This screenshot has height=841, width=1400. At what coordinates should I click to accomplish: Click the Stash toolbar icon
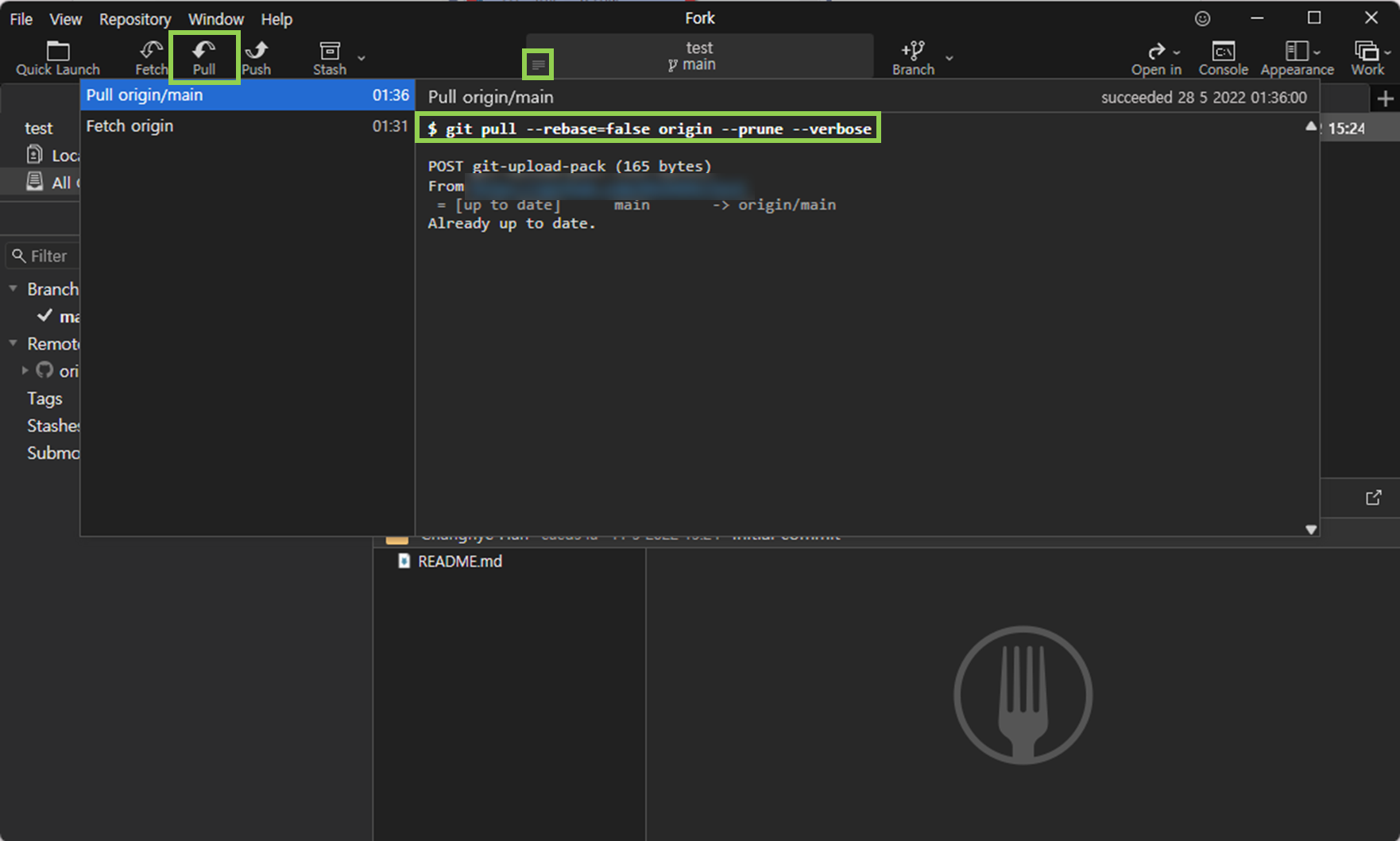point(330,58)
